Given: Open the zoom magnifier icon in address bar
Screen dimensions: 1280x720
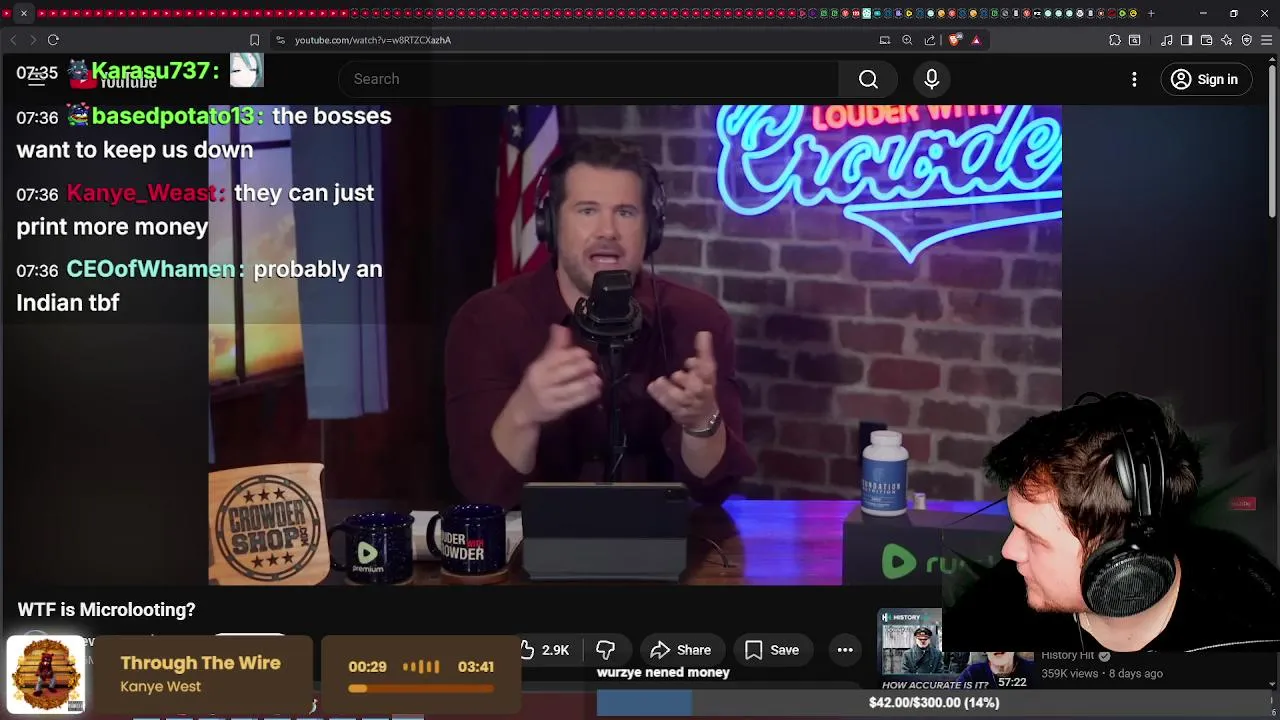Looking at the screenshot, I should pyautogui.click(x=907, y=40).
